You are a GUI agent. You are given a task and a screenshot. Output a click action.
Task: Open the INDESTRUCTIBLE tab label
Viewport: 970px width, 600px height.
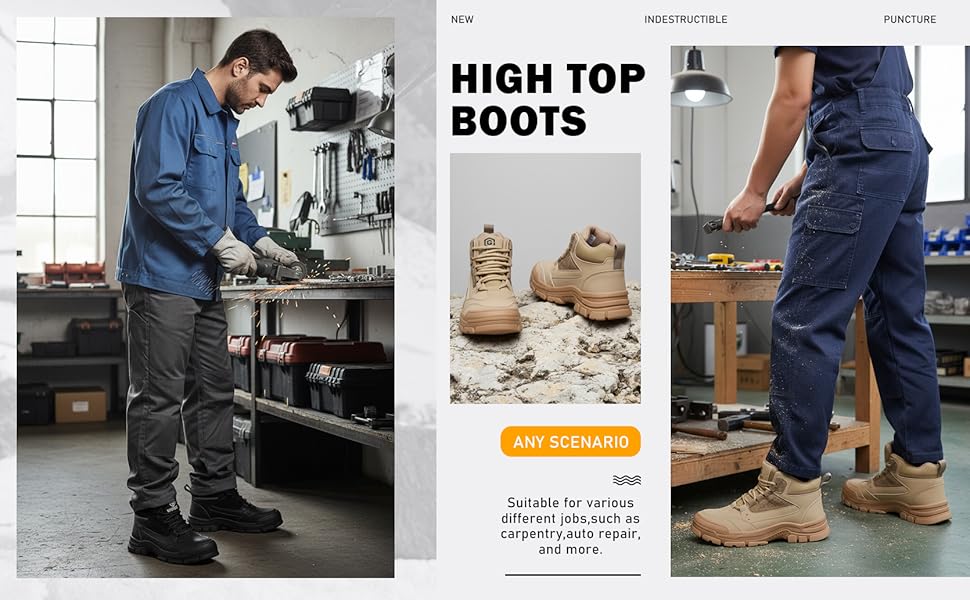coord(685,20)
